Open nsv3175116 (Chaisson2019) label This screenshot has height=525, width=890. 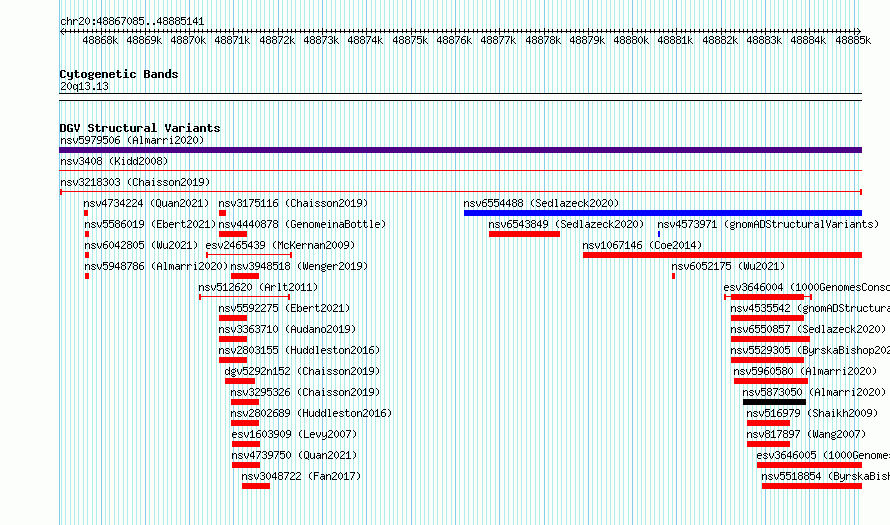[x=293, y=203]
